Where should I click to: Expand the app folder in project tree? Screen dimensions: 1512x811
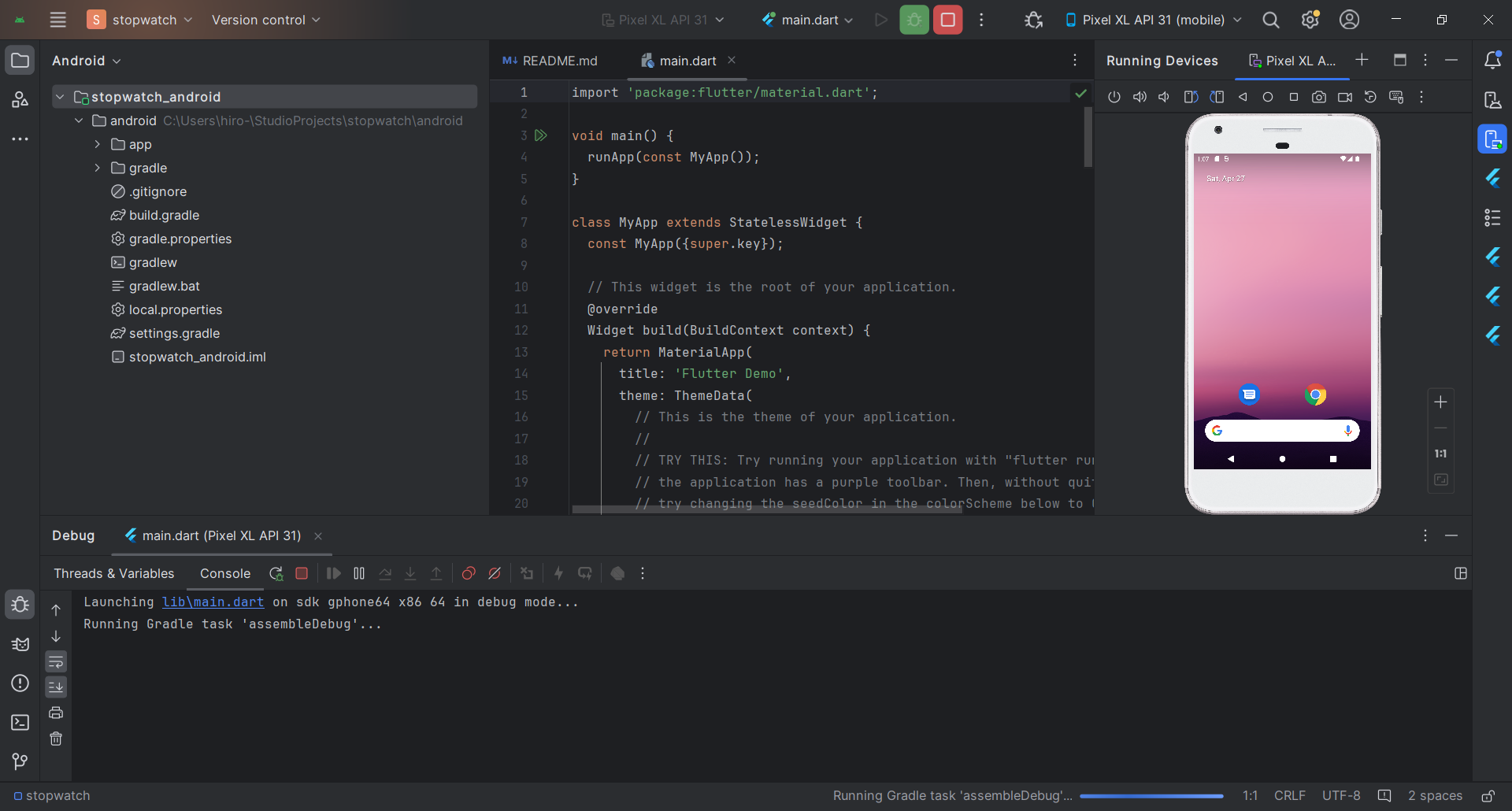coord(98,144)
